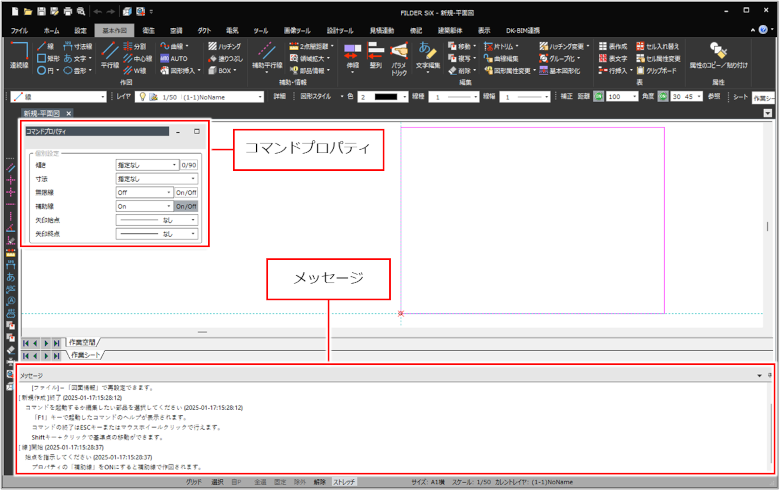Open the 寸法 dimension dropdown

point(156,179)
